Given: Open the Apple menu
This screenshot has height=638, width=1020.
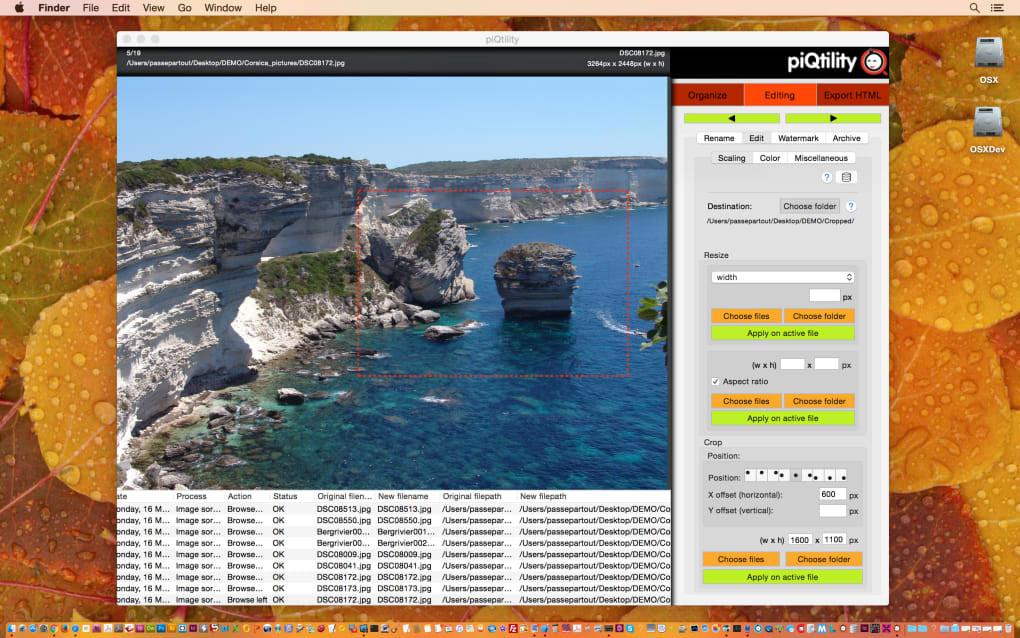Looking at the screenshot, I should 19,8.
